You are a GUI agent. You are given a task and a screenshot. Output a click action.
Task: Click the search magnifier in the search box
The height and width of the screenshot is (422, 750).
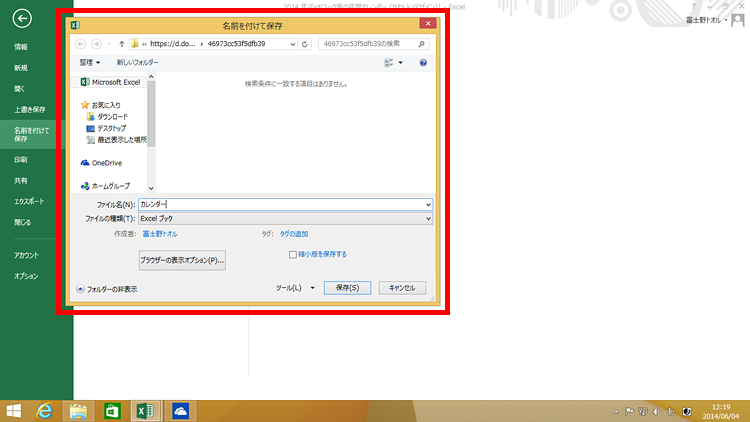tap(427, 44)
